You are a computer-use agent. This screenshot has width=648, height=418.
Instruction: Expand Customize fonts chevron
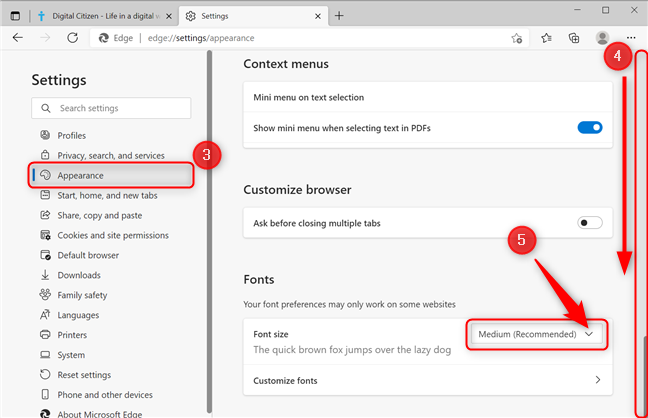point(598,380)
